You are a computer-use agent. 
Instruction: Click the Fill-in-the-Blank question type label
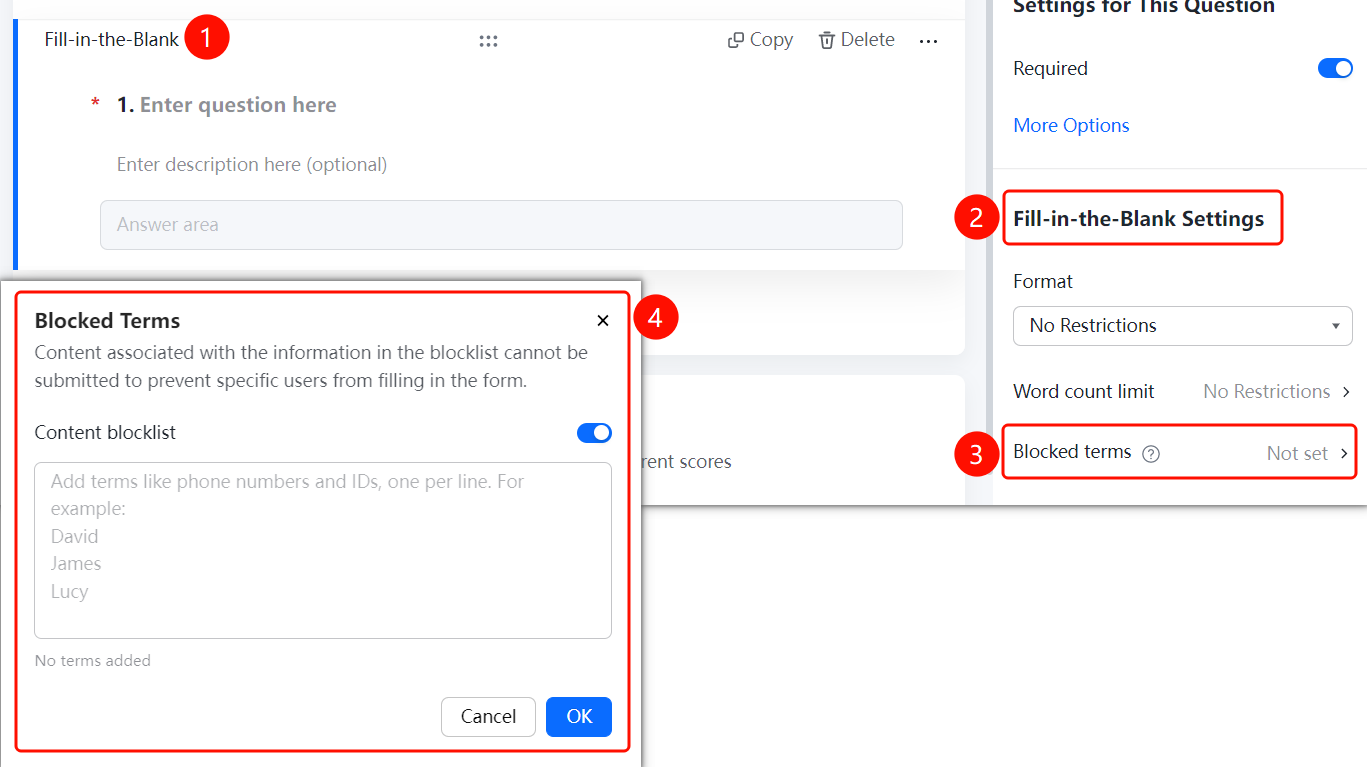(112, 40)
